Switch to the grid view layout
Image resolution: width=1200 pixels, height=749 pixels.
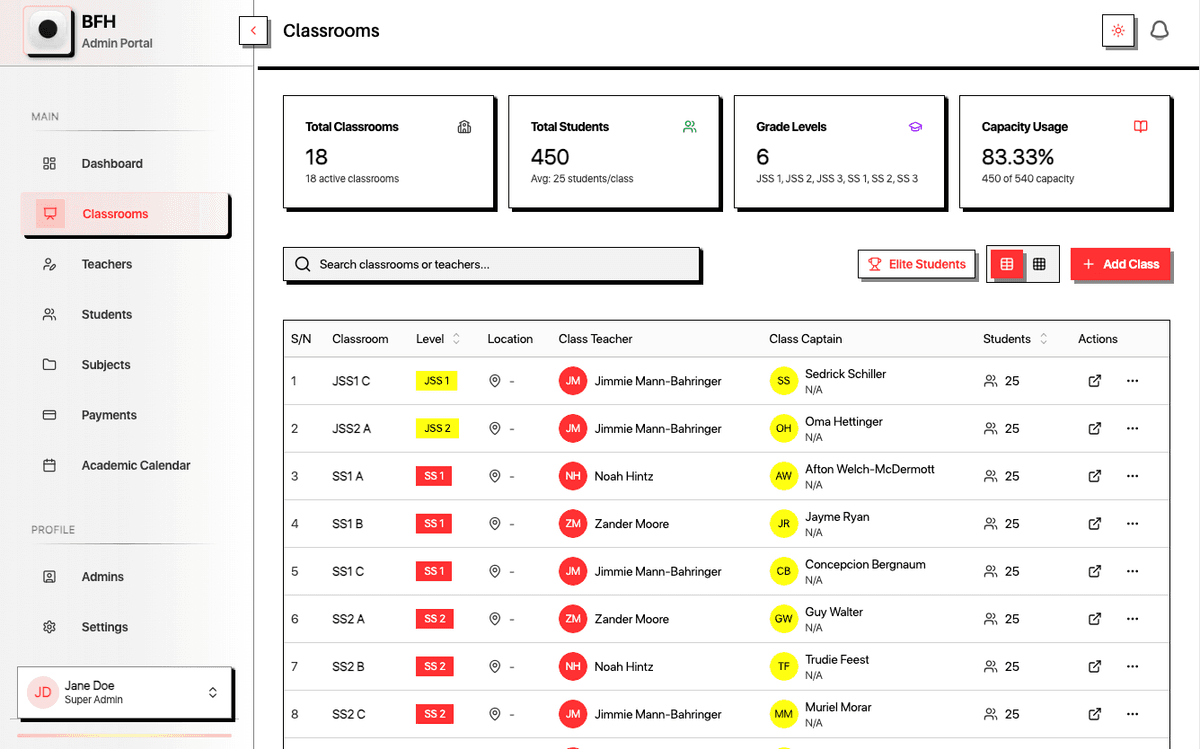click(x=1041, y=264)
